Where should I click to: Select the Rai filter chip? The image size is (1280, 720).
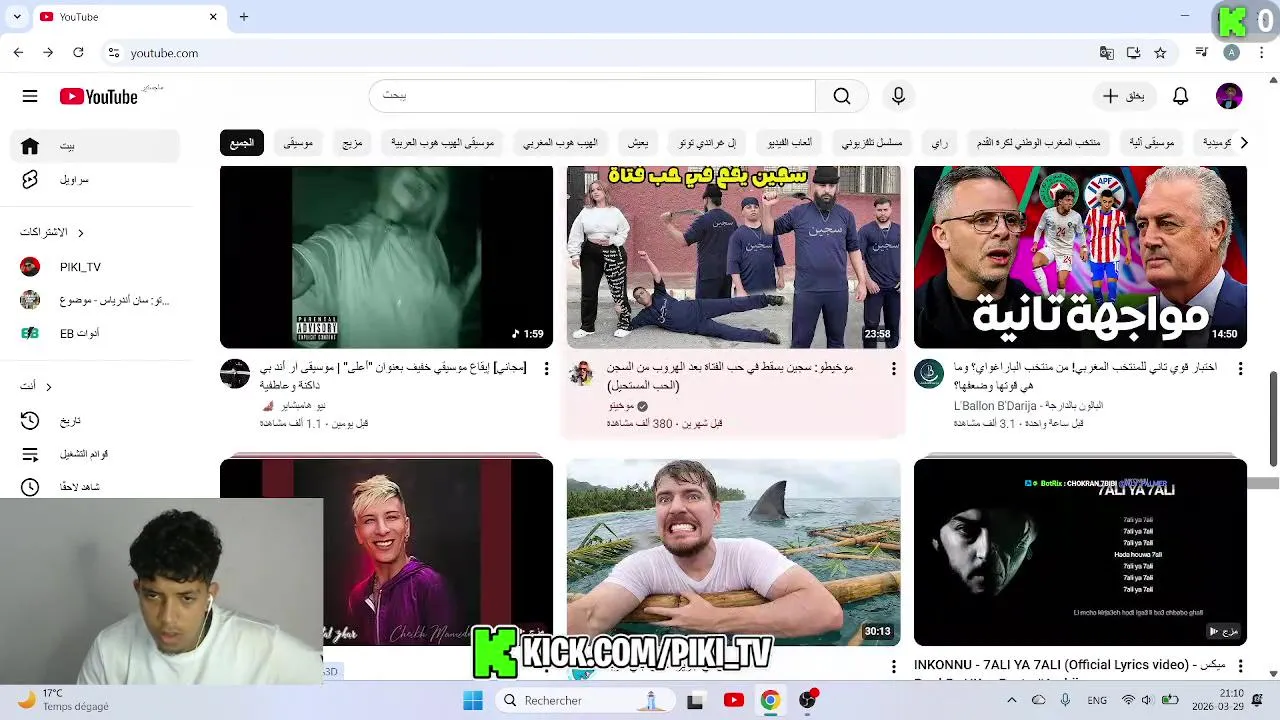click(939, 143)
